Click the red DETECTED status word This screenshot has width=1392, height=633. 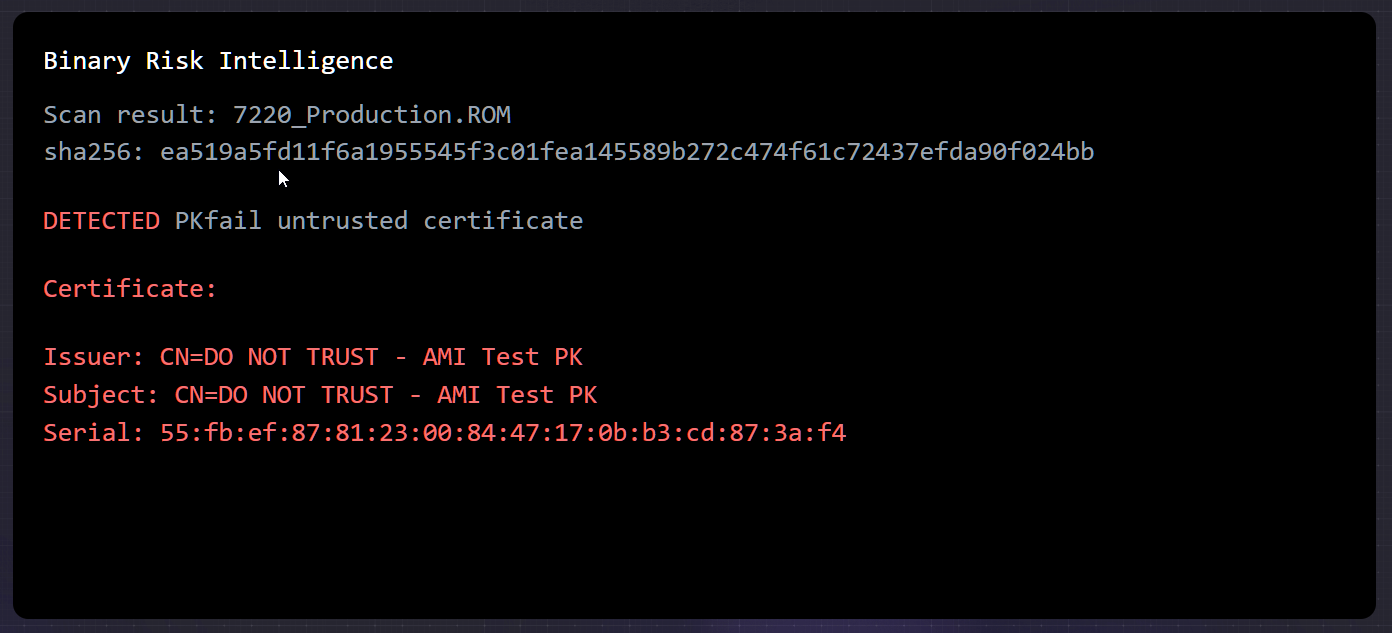[x=101, y=220]
